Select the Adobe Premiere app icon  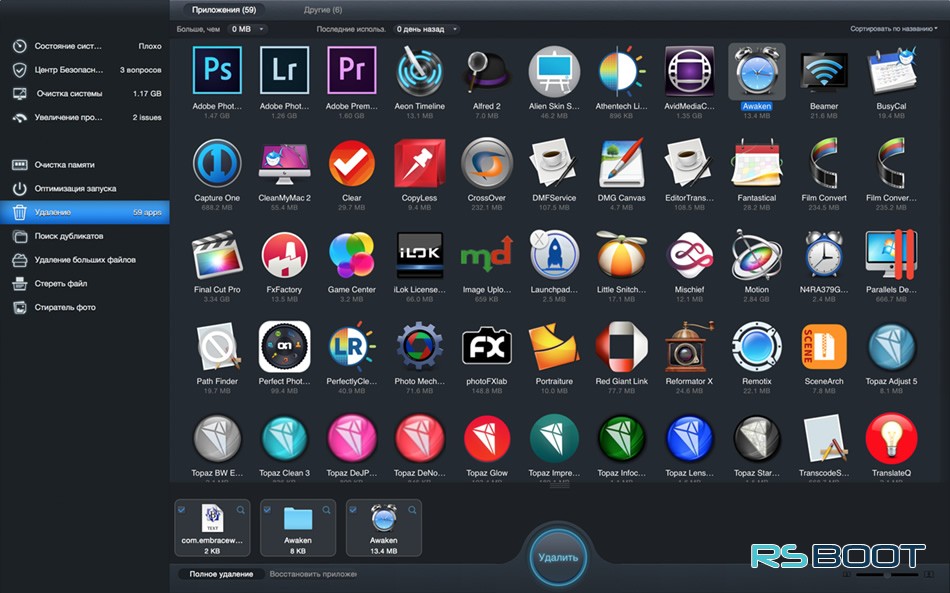click(x=351, y=70)
